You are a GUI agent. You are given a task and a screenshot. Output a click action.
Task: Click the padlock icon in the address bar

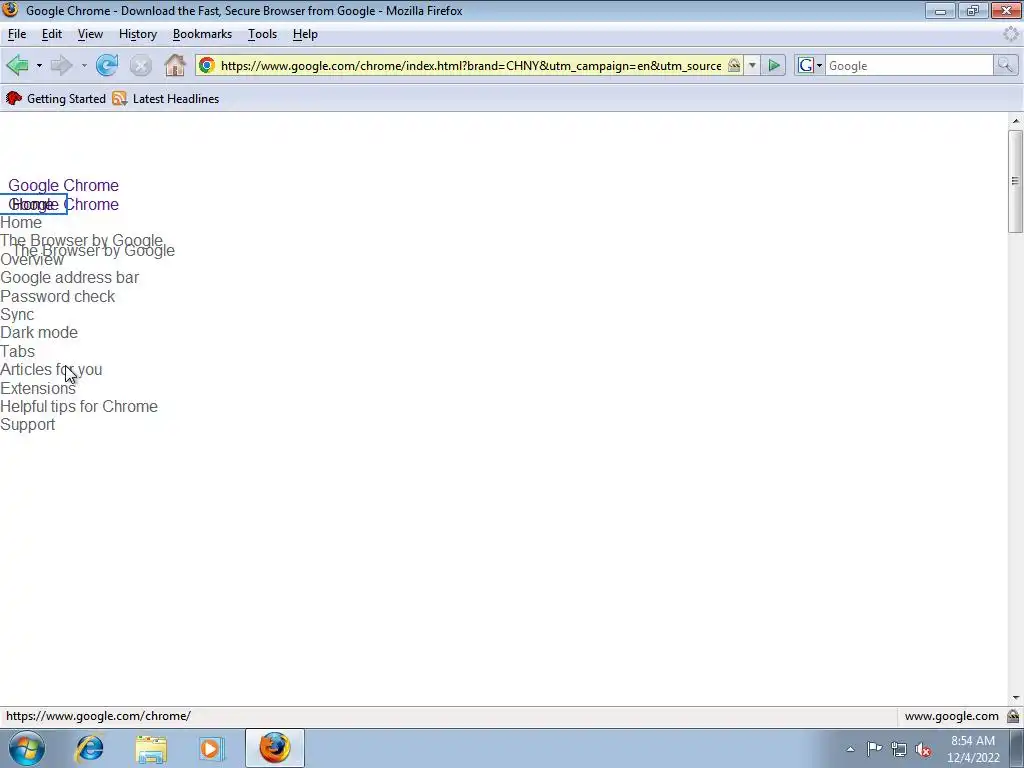pos(734,65)
